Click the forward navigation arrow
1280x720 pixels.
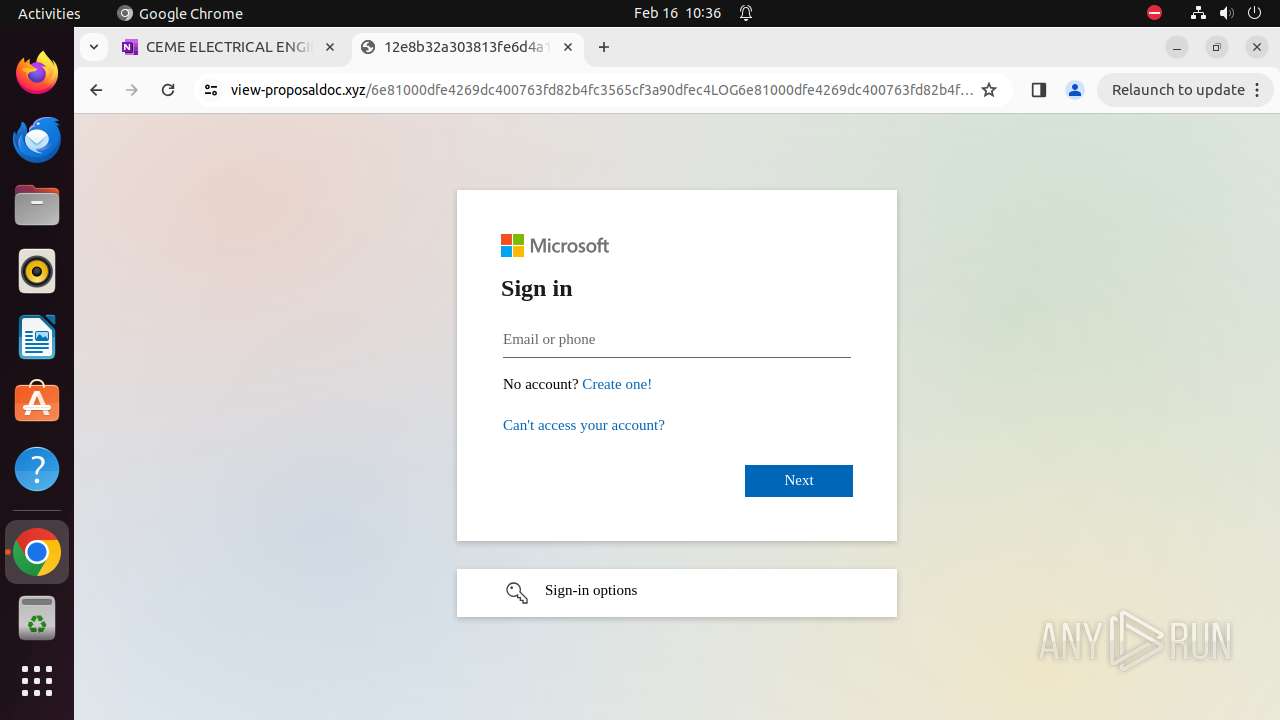(132, 90)
